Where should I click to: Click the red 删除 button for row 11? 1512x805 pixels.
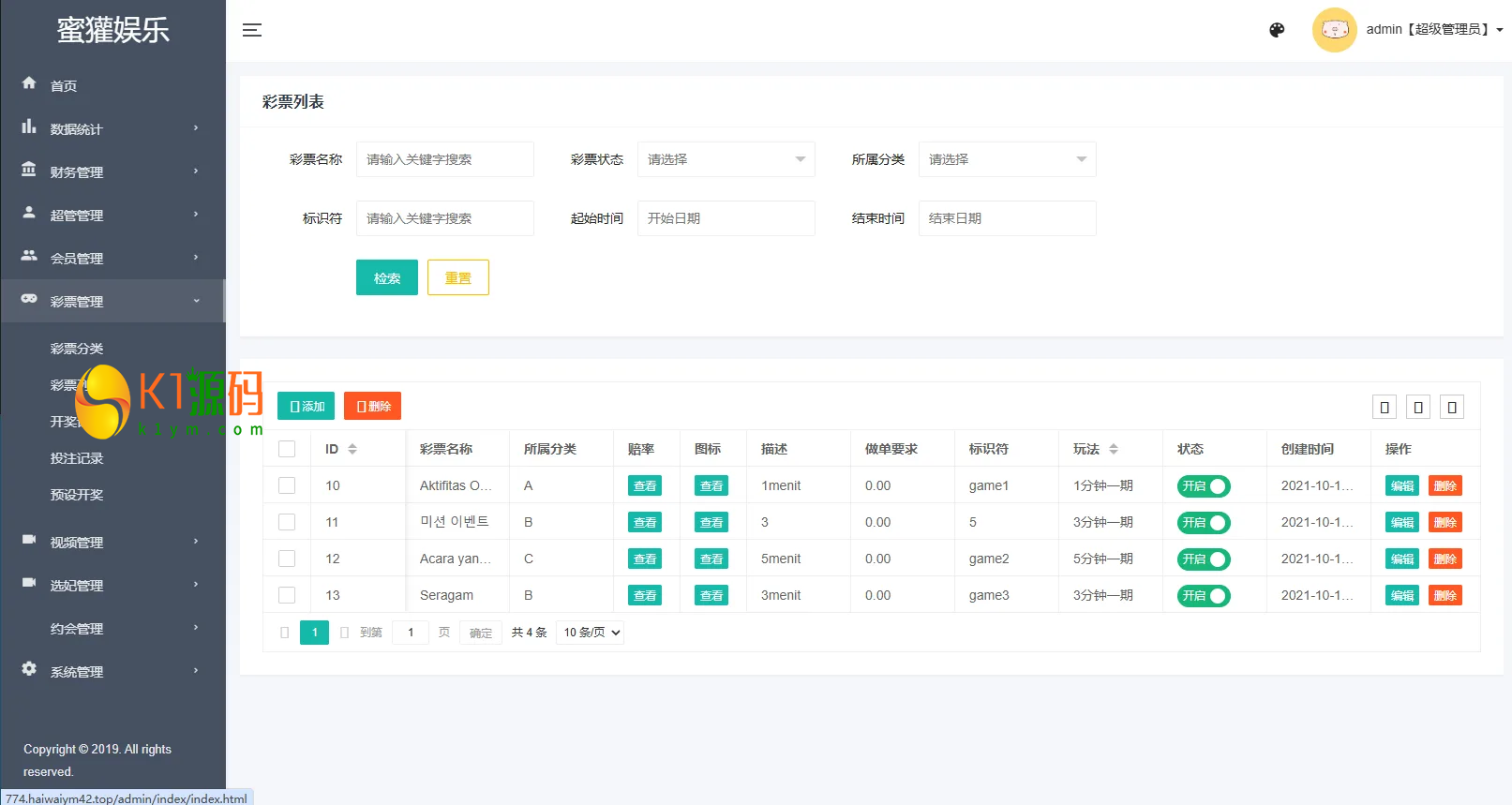(1445, 523)
